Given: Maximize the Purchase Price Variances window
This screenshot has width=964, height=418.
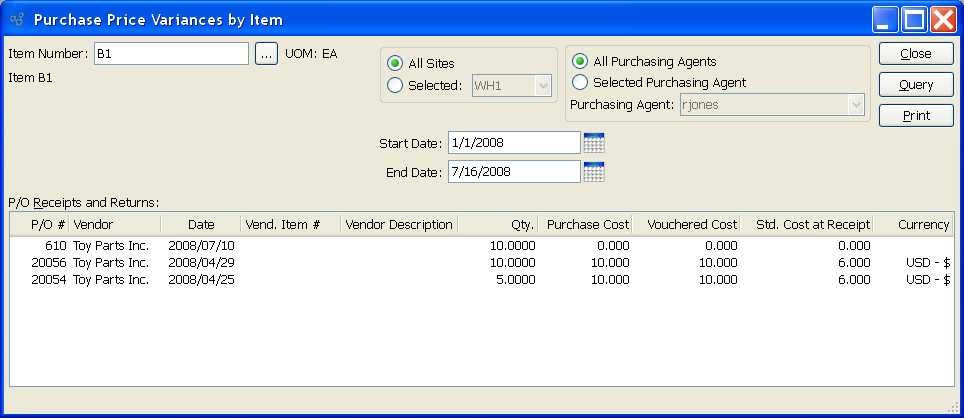Looking at the screenshot, I should 914,19.
